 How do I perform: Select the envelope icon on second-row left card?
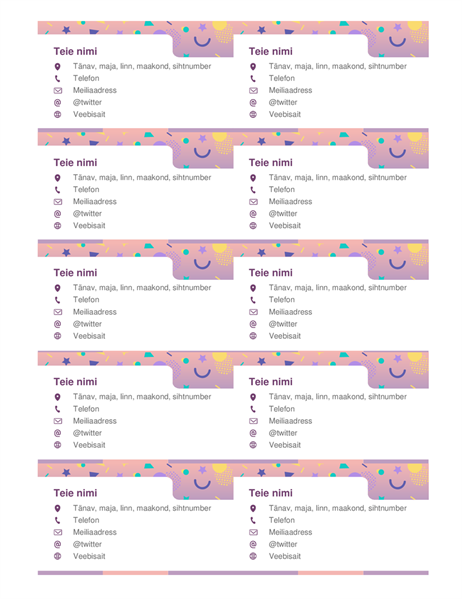58,202
